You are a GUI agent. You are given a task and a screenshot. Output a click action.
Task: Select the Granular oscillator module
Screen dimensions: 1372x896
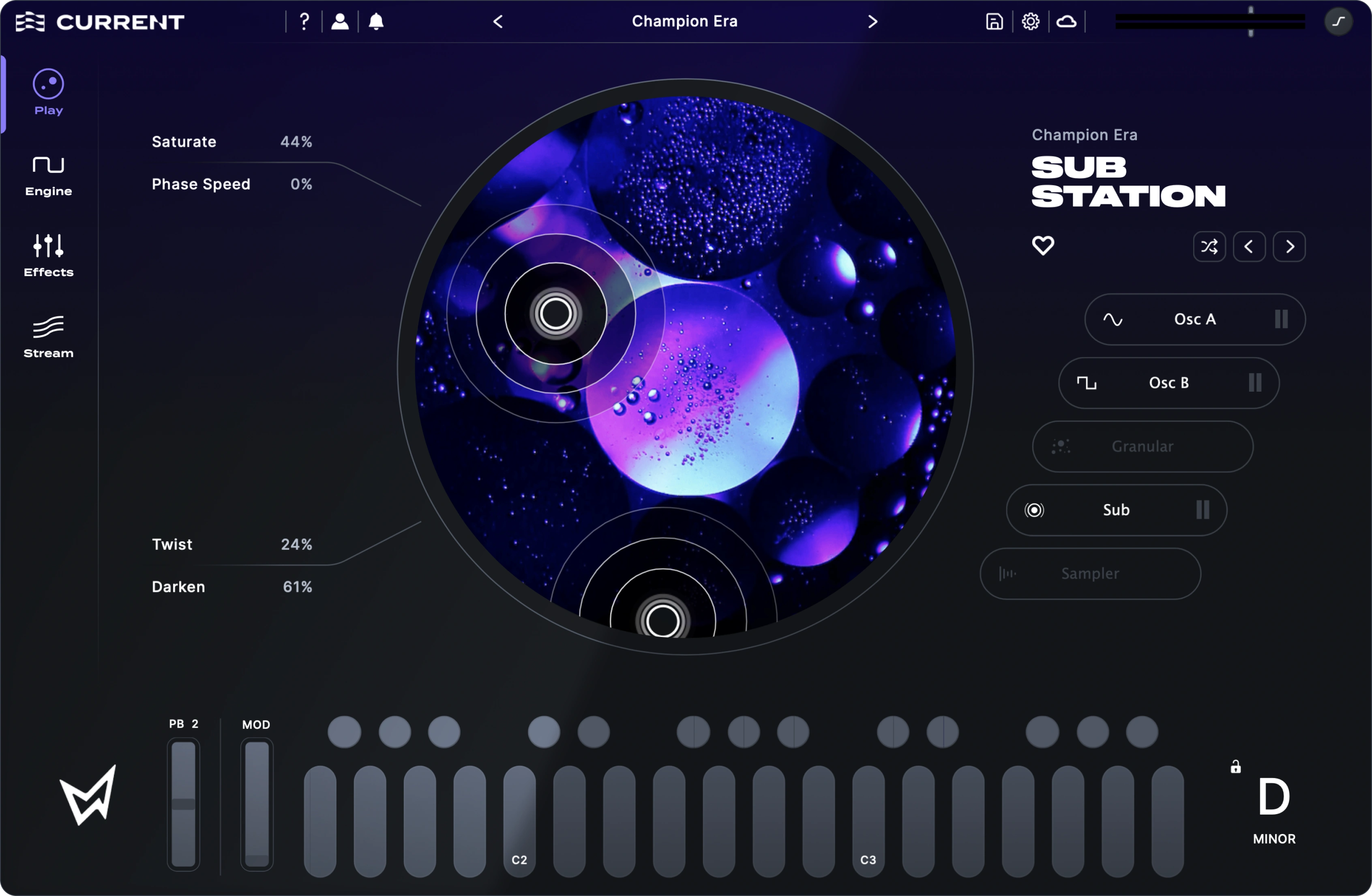1142,446
